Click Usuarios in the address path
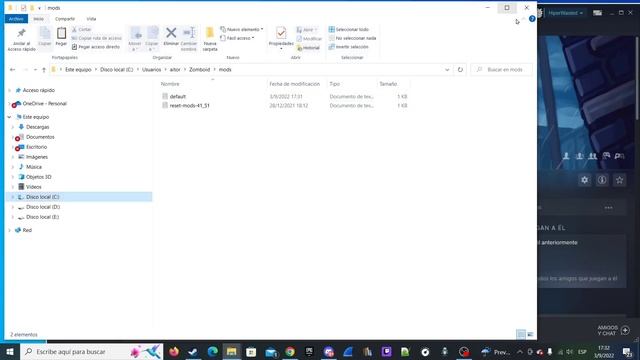 [151, 70]
